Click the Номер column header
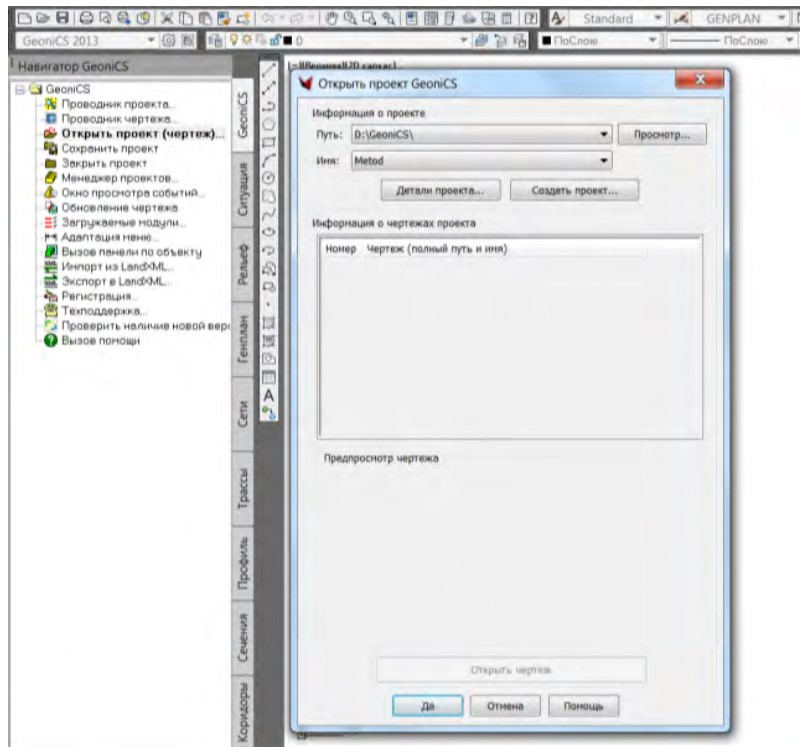Screen dimensions: 810x747 pyautogui.click(x=341, y=249)
